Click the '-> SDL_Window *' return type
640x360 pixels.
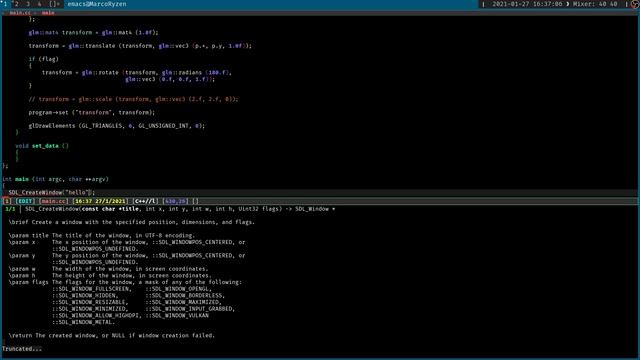[x=311, y=209]
